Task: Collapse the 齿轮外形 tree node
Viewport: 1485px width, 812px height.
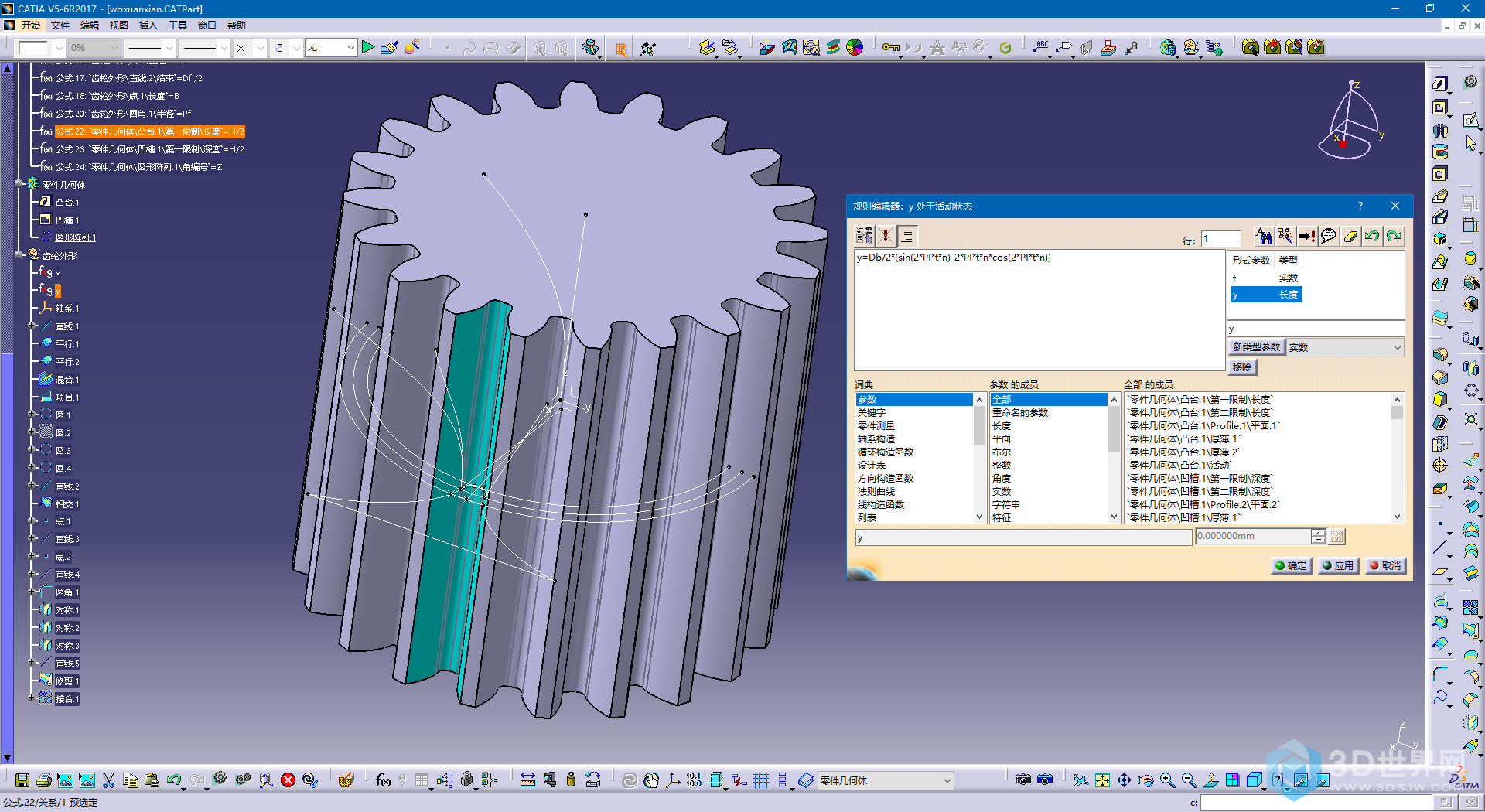Action: (x=19, y=255)
